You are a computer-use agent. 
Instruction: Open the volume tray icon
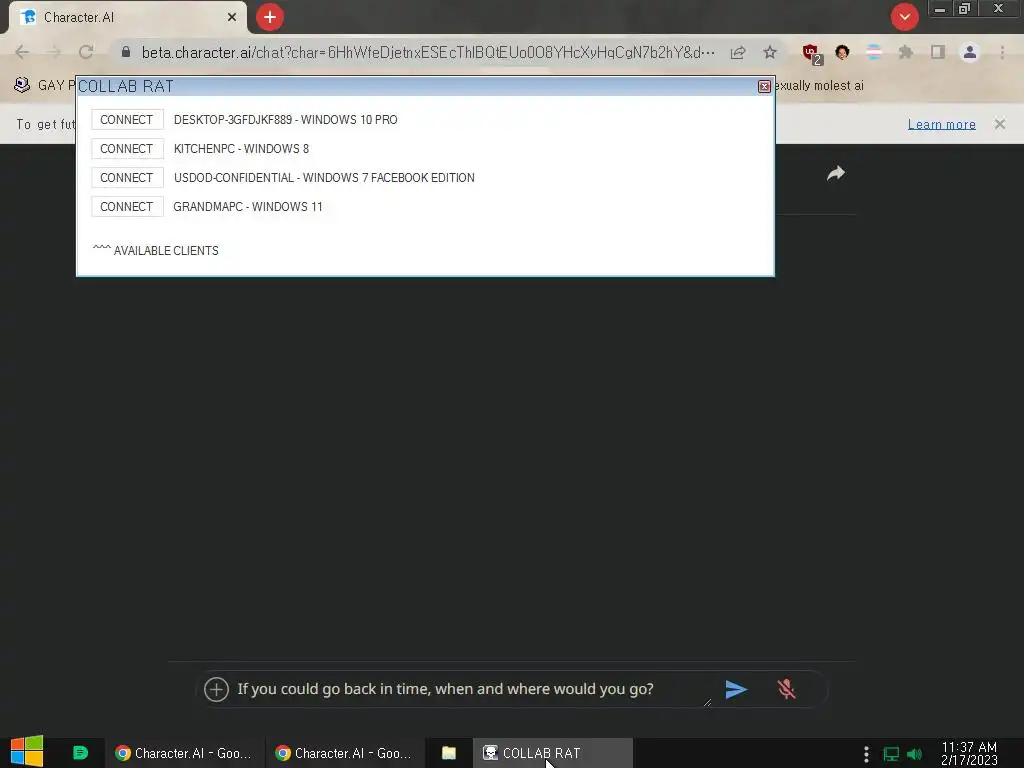pos(915,754)
